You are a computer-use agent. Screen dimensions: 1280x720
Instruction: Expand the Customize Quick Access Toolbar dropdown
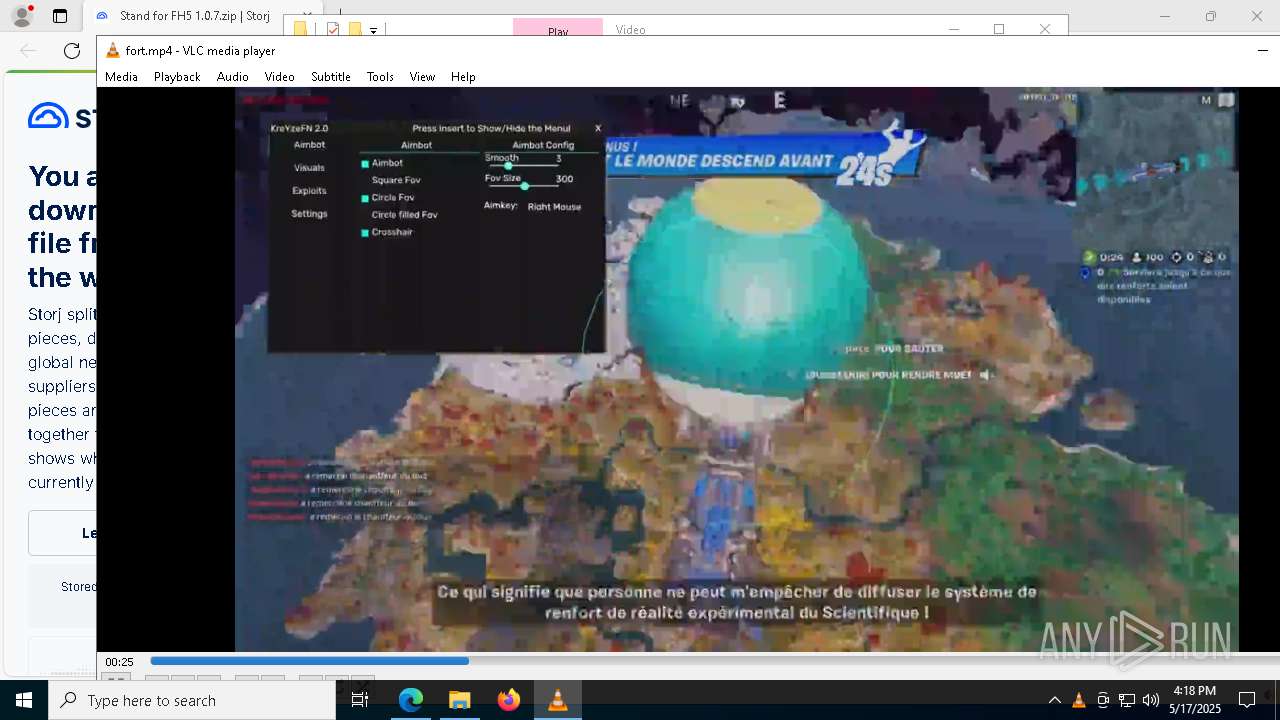[373, 30]
